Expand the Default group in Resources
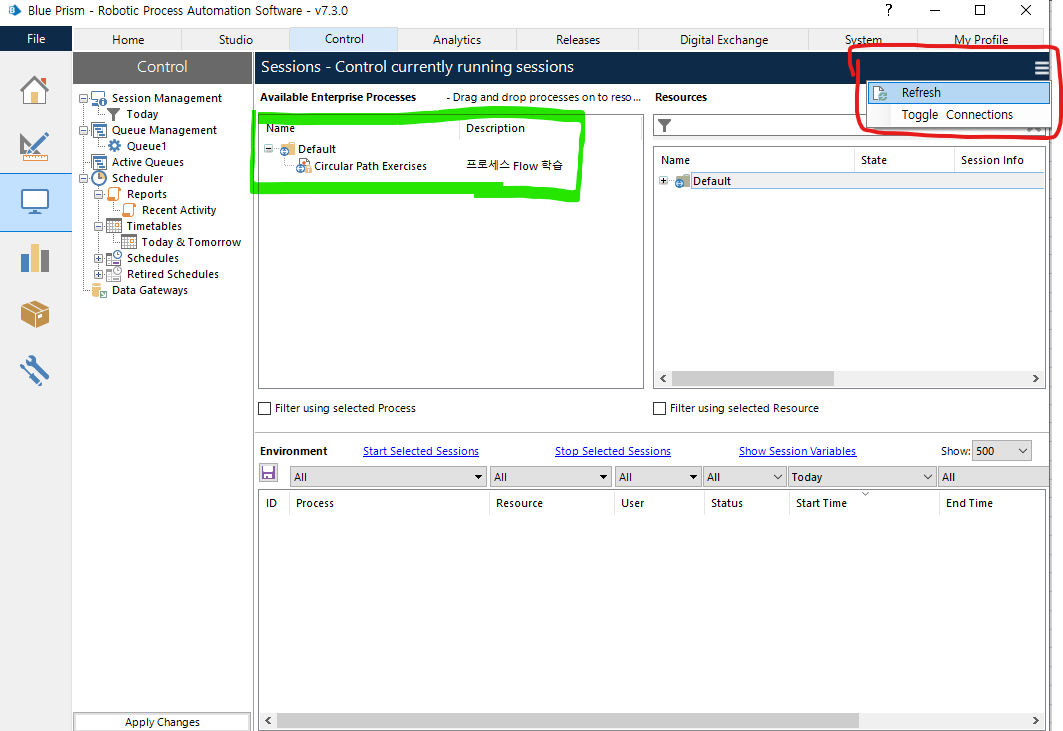The height and width of the screenshot is (731, 1063). (663, 180)
